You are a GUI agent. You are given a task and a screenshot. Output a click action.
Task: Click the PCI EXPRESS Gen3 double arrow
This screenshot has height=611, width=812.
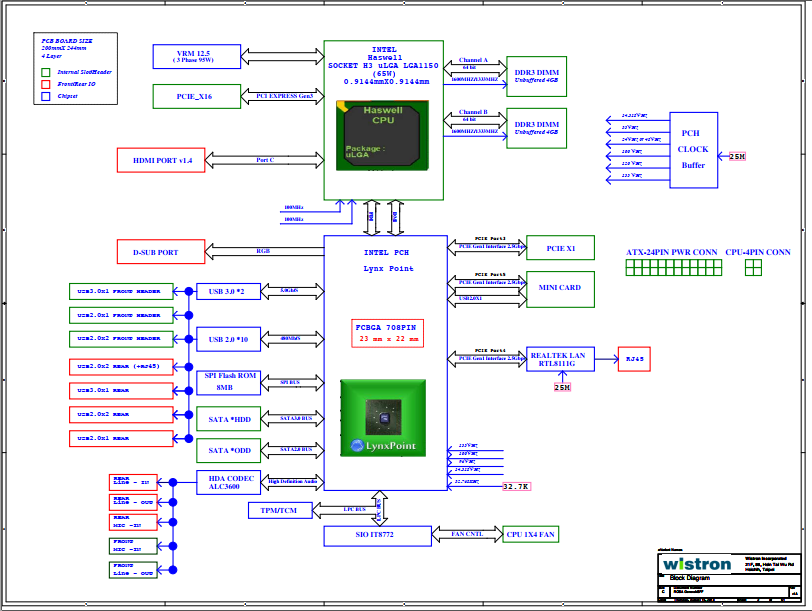point(282,96)
